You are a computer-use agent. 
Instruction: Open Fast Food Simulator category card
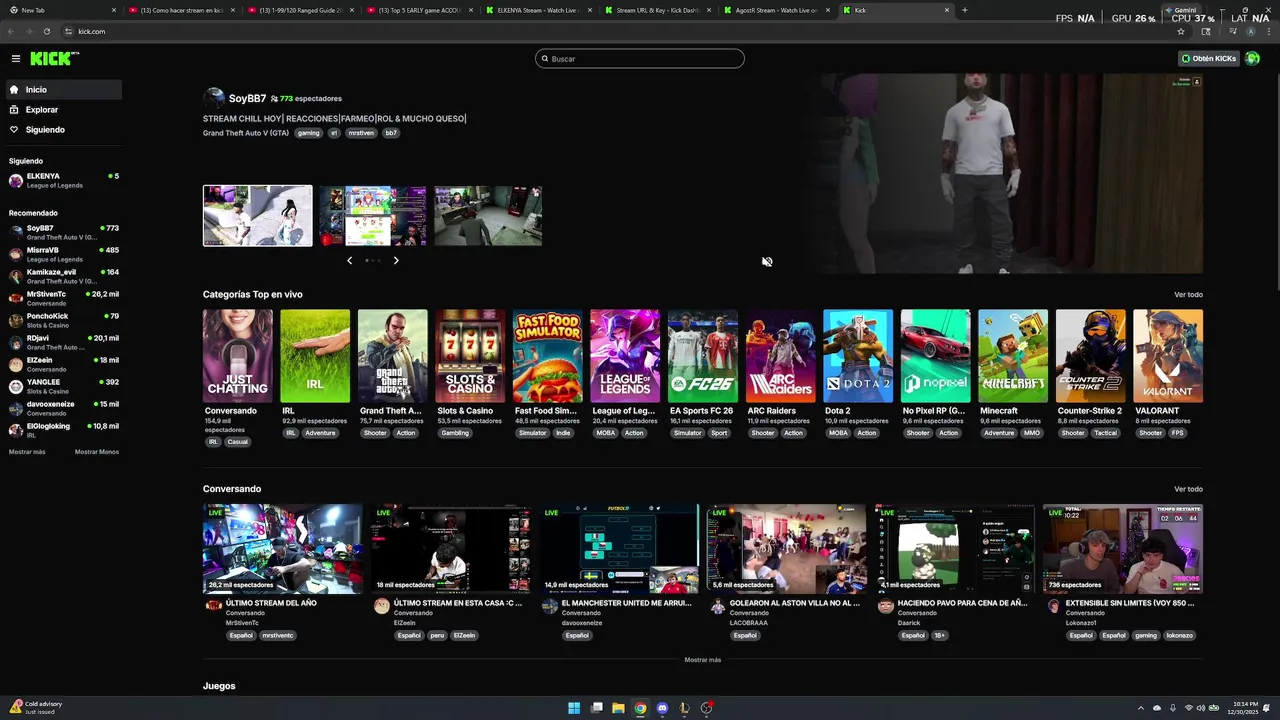[x=548, y=356]
